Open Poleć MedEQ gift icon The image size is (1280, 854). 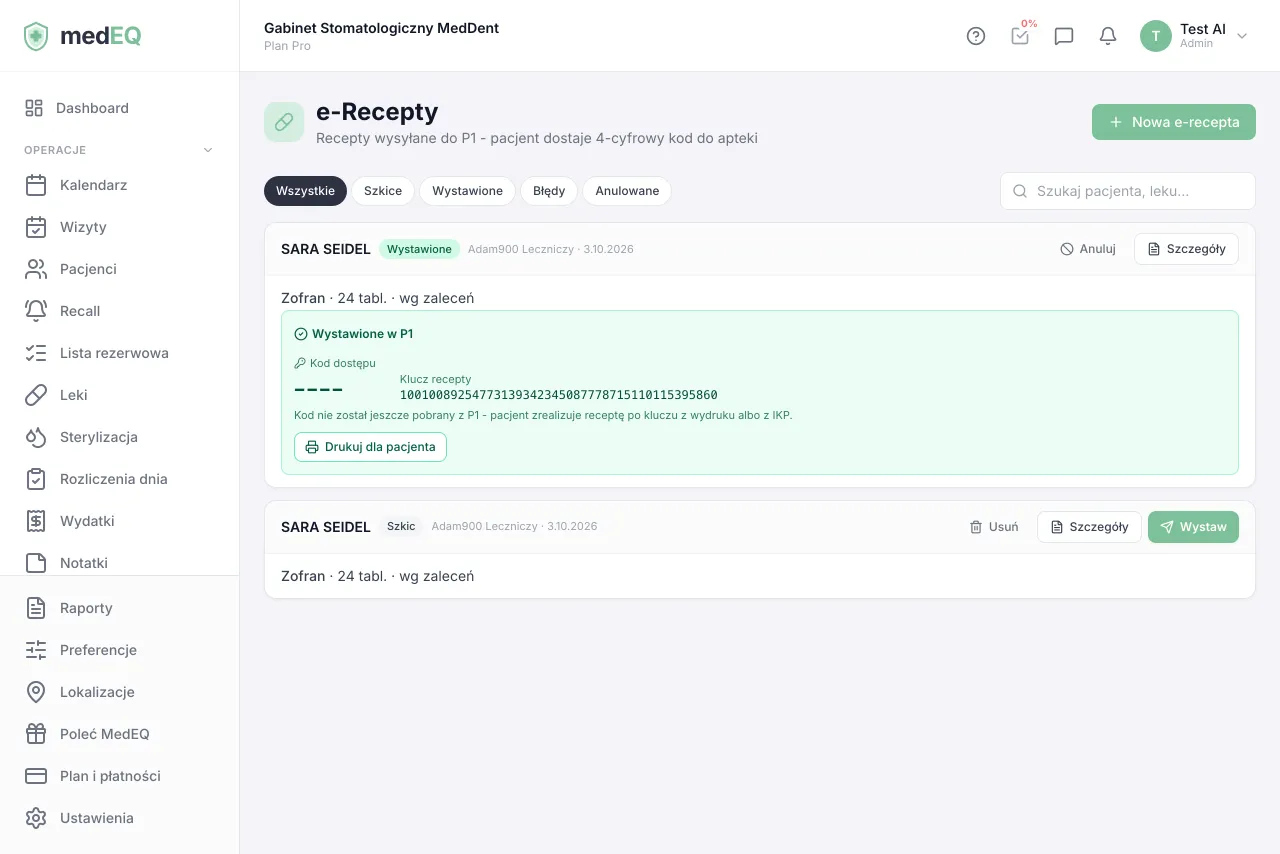tap(36, 734)
